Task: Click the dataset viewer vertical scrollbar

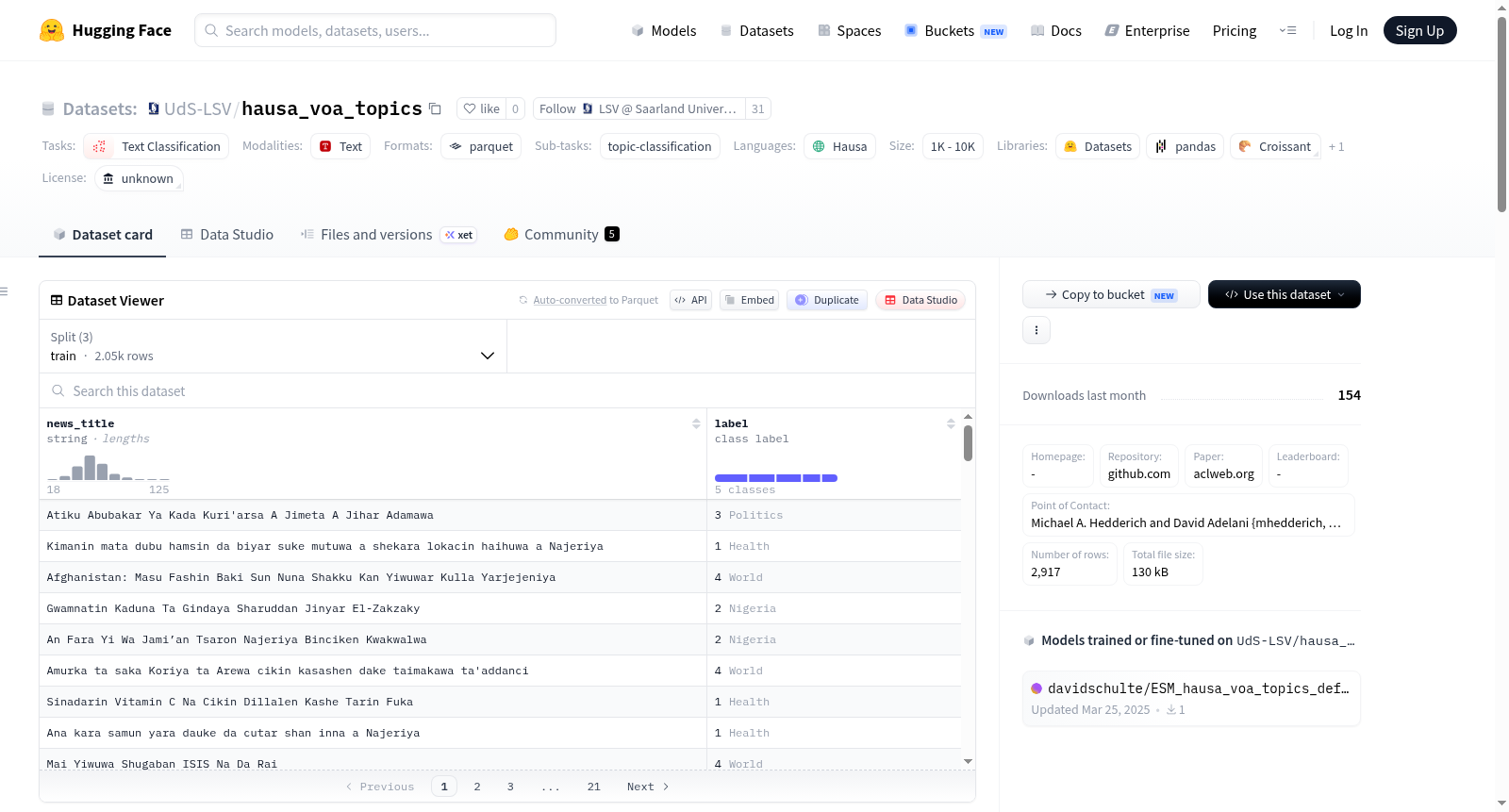Action: click(968, 442)
